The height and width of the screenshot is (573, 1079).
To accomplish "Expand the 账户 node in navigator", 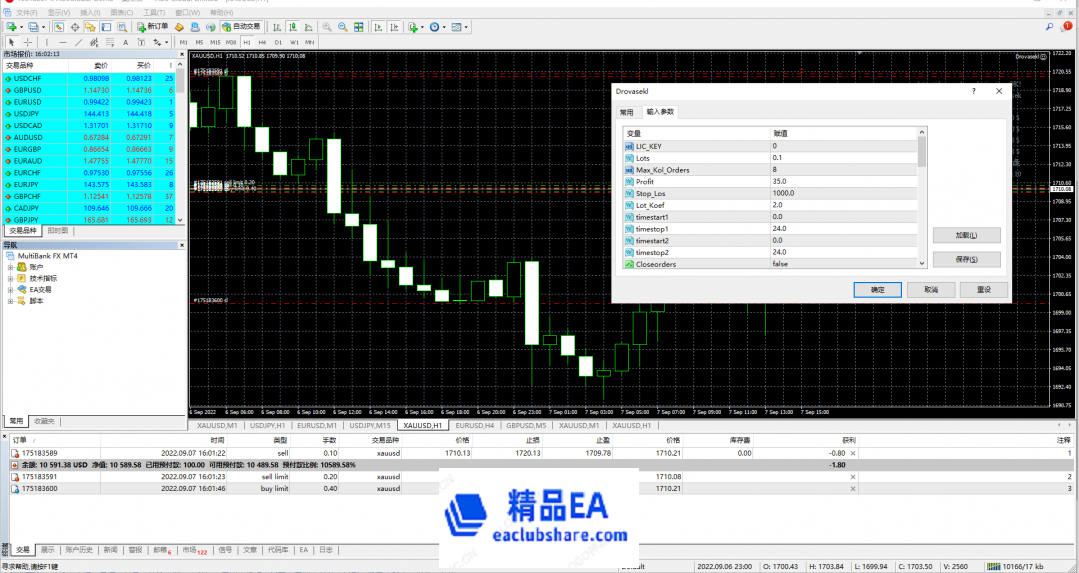I will [10, 267].
